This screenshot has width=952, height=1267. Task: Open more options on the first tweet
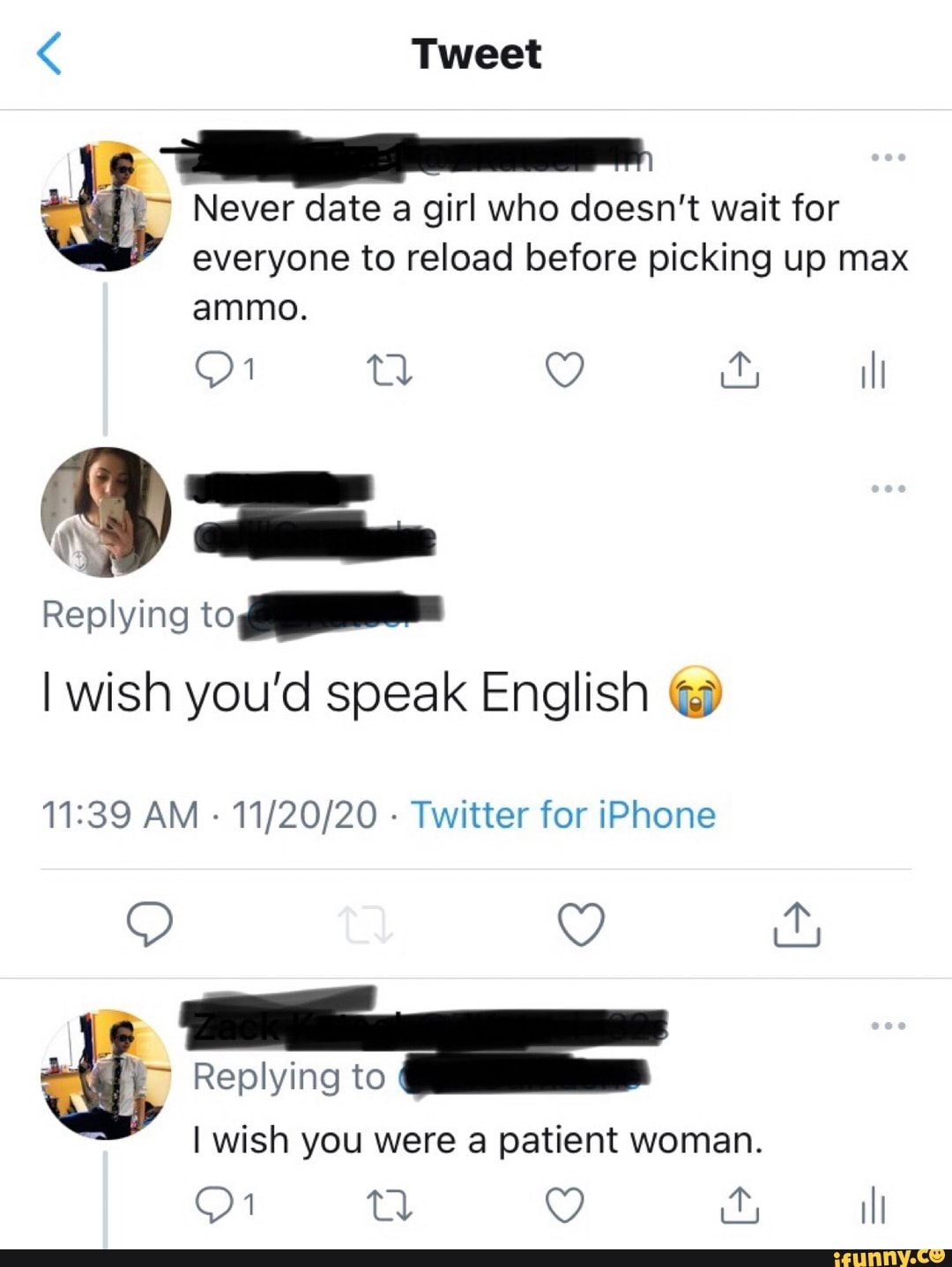[x=888, y=158]
